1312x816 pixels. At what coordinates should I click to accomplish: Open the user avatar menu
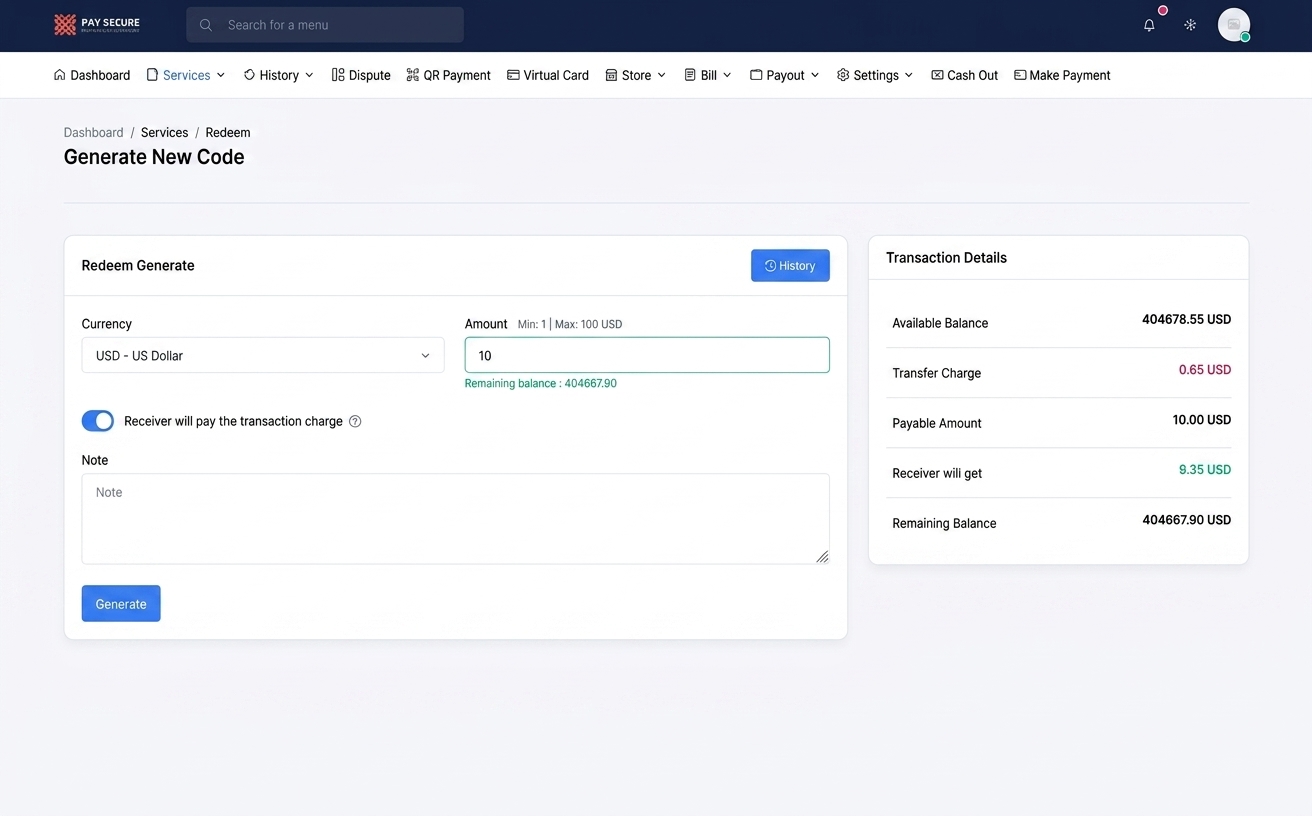click(1234, 25)
